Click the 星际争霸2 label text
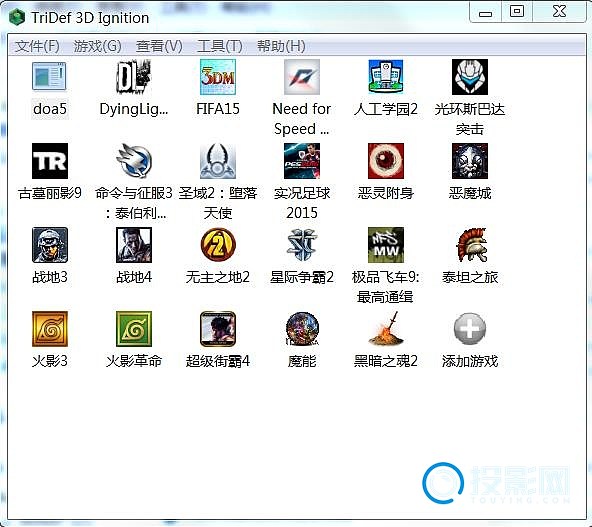This screenshot has height=527, width=592. [302, 277]
